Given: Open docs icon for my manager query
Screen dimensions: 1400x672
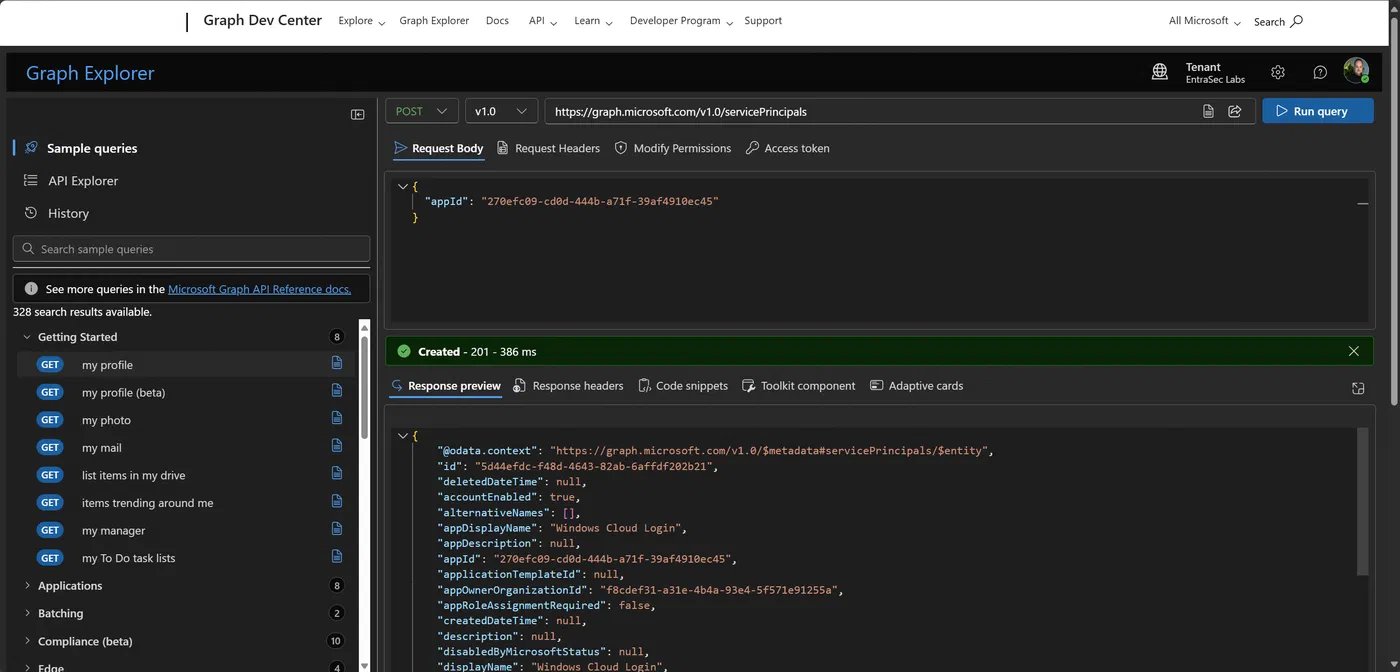Looking at the screenshot, I should (337, 529).
